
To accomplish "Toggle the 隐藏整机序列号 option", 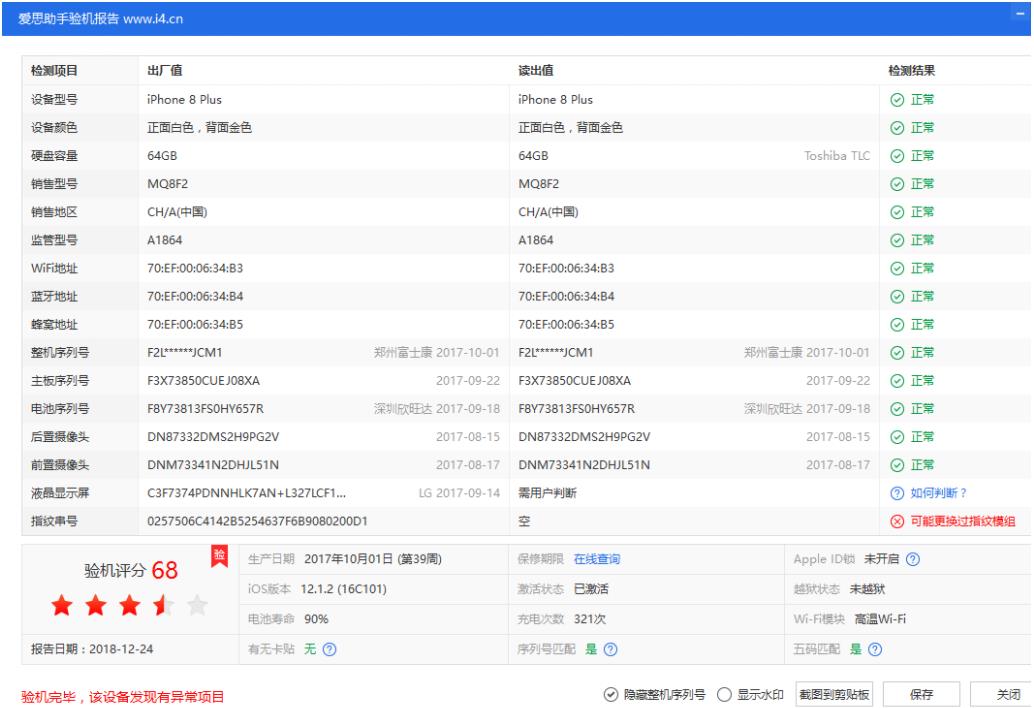I will coord(610,694).
